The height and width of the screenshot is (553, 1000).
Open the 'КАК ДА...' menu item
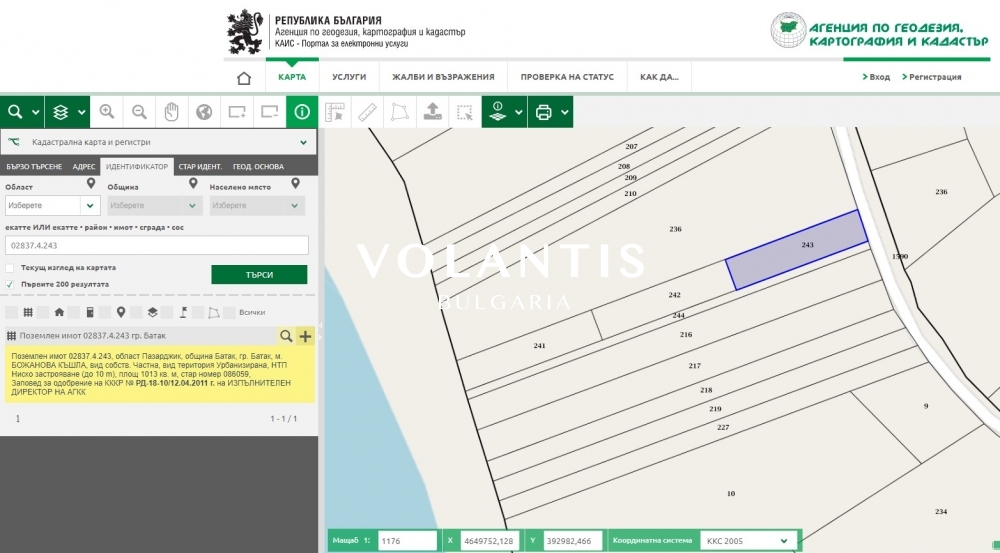click(659, 77)
